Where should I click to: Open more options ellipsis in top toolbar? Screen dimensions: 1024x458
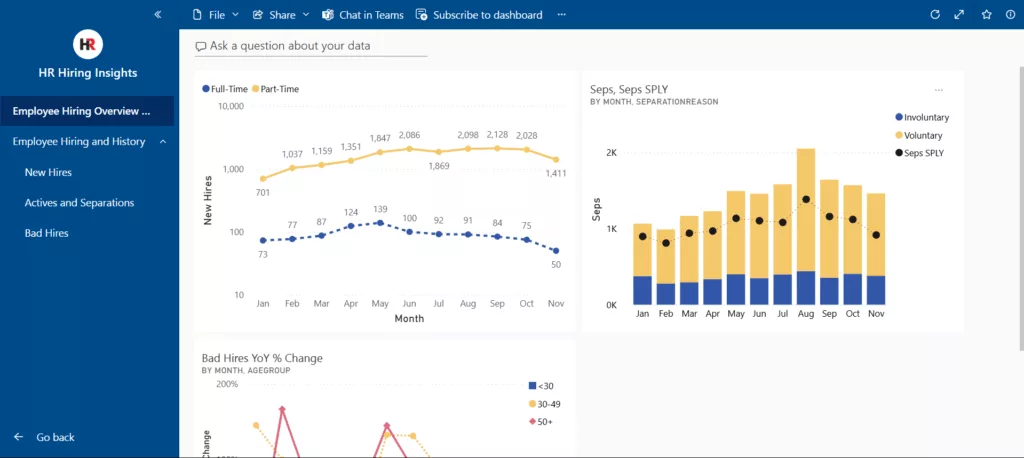point(562,14)
